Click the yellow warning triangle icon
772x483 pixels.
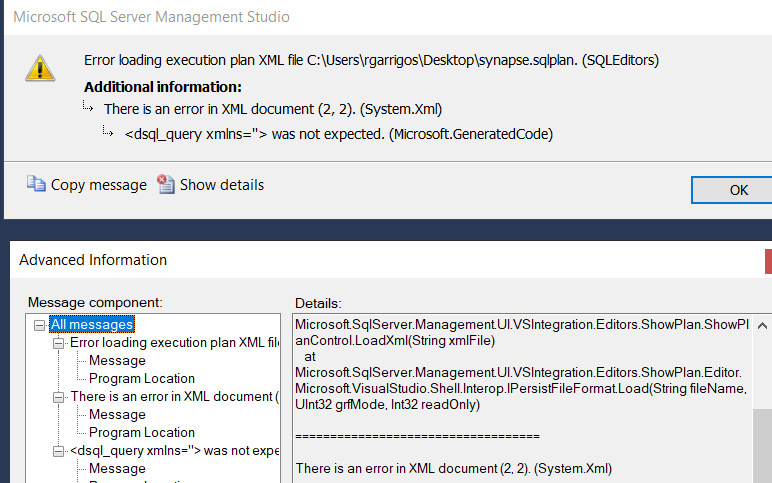click(40, 68)
